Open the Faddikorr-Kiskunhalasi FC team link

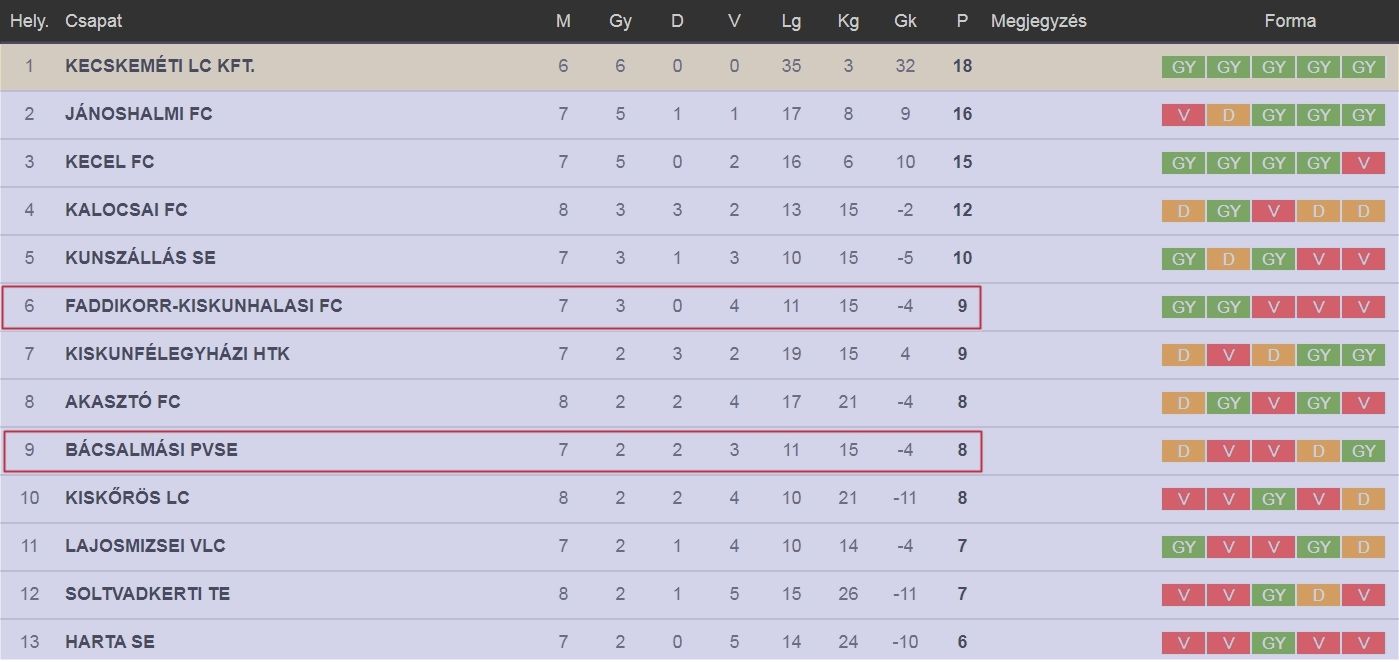[203, 306]
